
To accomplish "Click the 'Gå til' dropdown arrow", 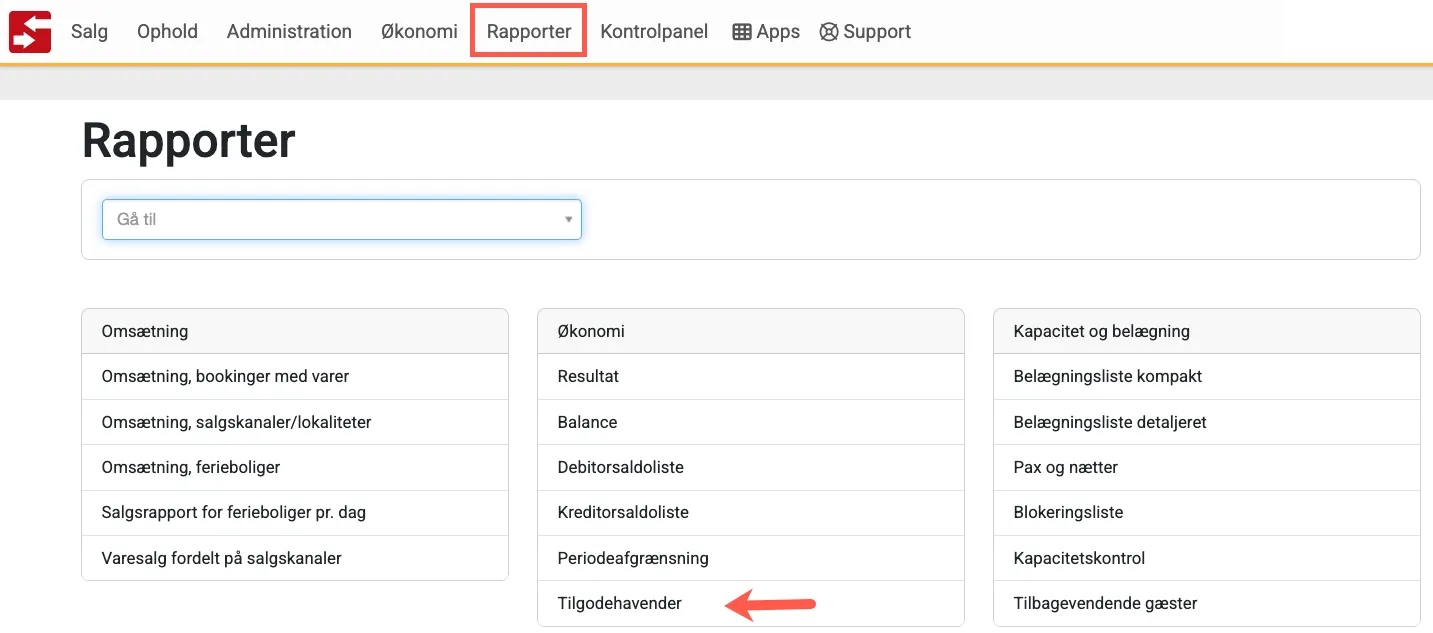I will (568, 219).
